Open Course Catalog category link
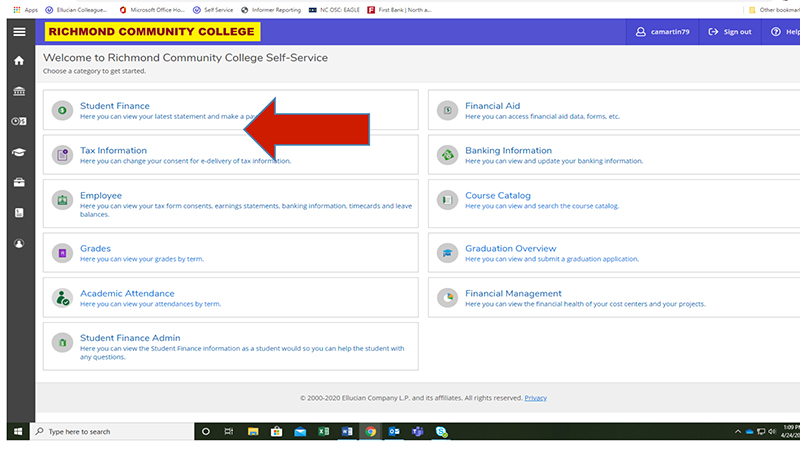 (497, 195)
